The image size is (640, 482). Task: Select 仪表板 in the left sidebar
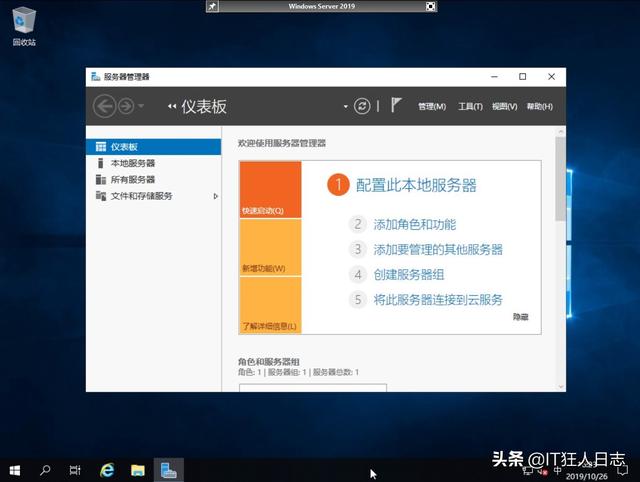(153, 147)
